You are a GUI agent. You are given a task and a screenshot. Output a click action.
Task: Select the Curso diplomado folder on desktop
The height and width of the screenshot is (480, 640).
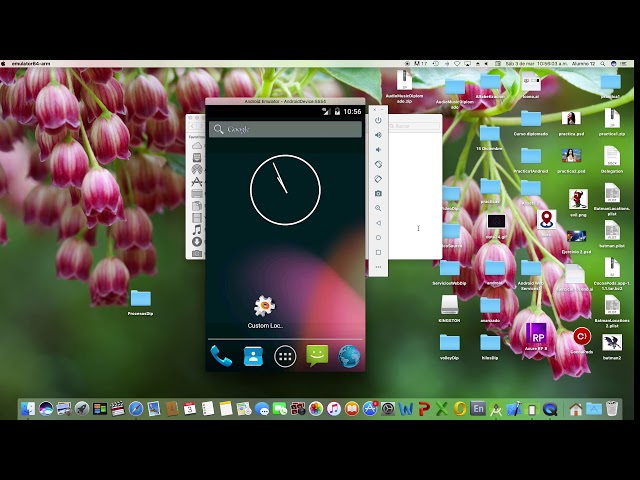click(531, 123)
